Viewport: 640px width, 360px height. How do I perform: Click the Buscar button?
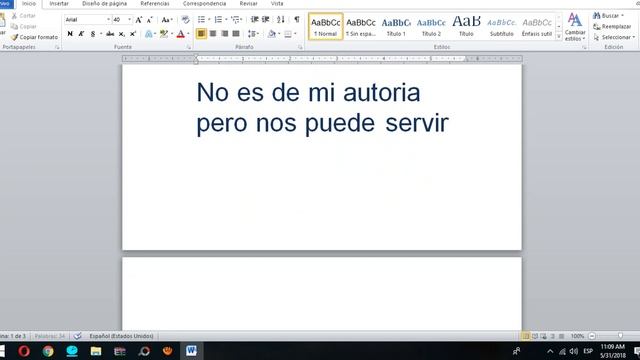(609, 16)
